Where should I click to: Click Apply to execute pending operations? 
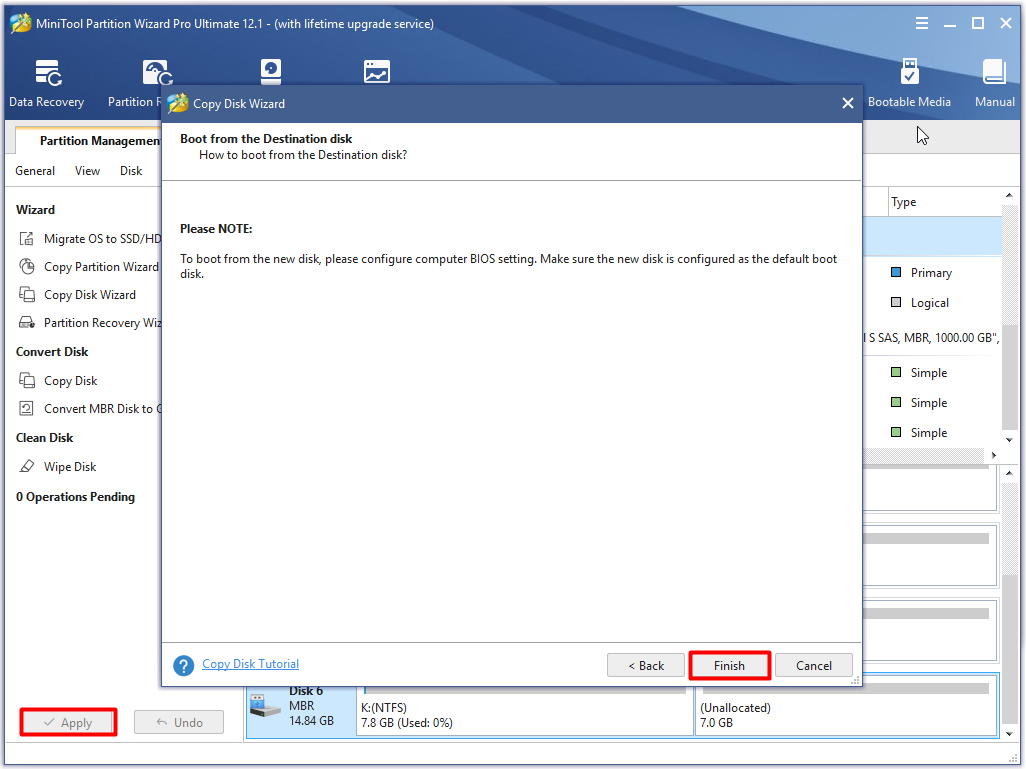click(68, 723)
